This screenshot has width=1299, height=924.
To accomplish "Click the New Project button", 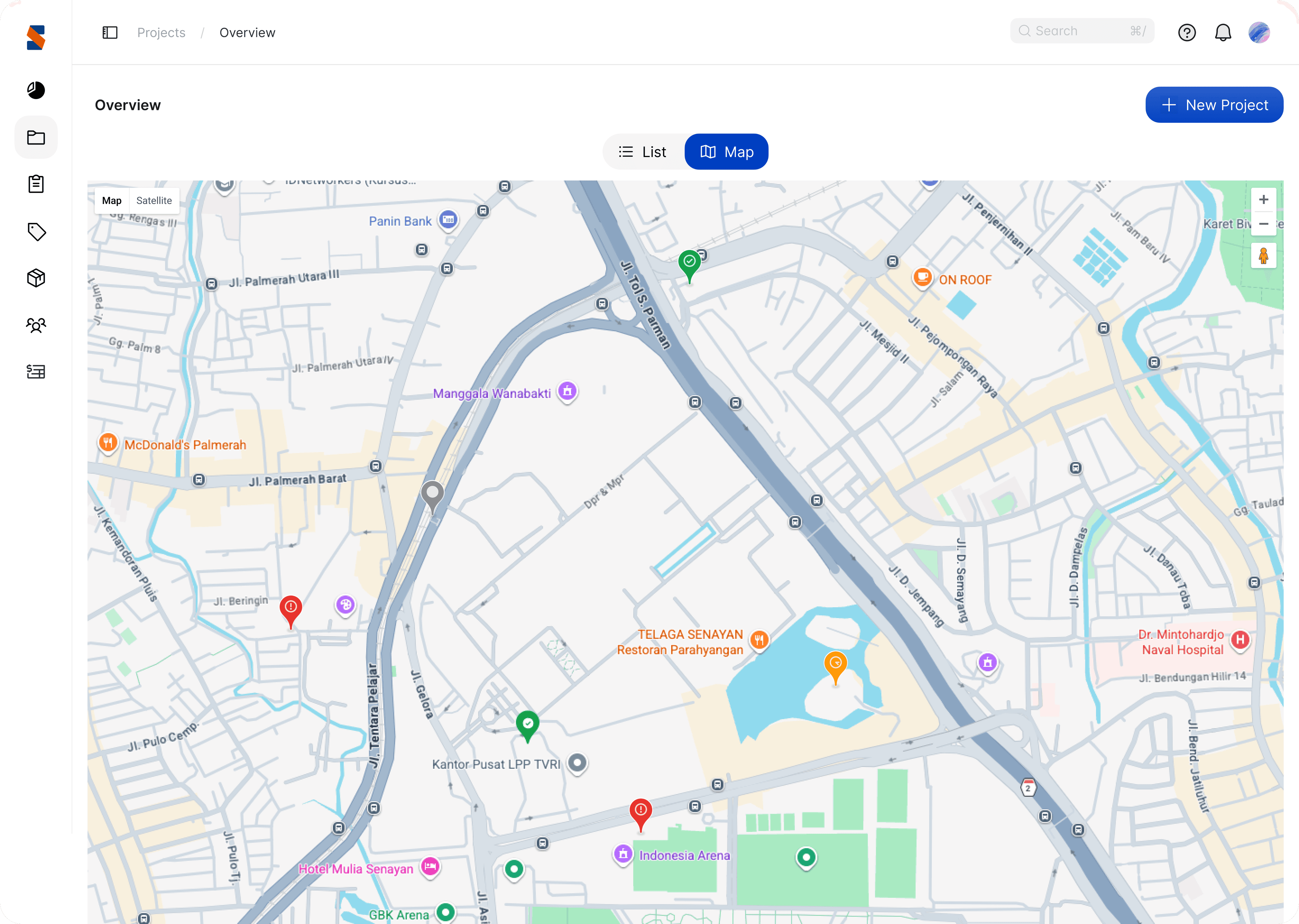I will (x=1214, y=105).
